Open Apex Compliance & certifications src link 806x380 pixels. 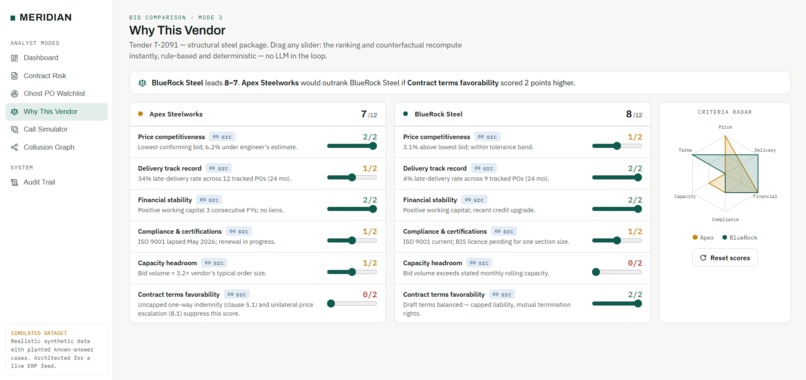click(x=239, y=231)
